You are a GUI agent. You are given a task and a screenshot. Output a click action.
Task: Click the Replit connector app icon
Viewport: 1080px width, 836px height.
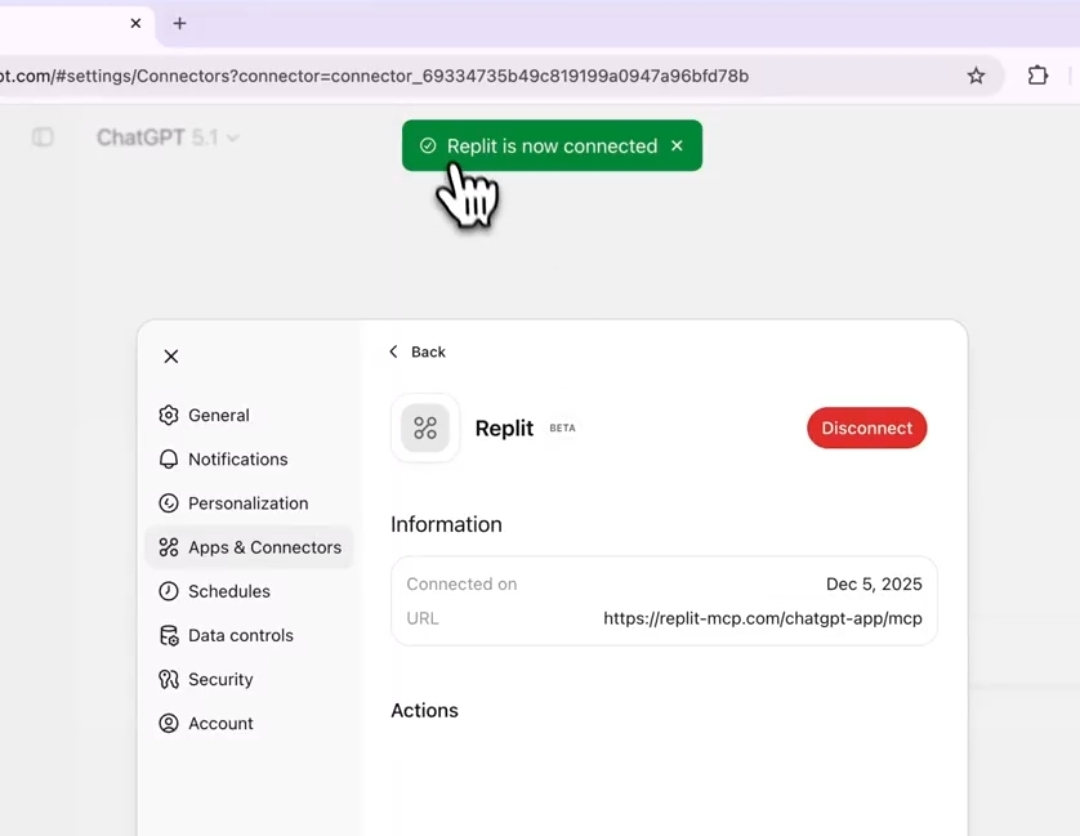pos(425,428)
